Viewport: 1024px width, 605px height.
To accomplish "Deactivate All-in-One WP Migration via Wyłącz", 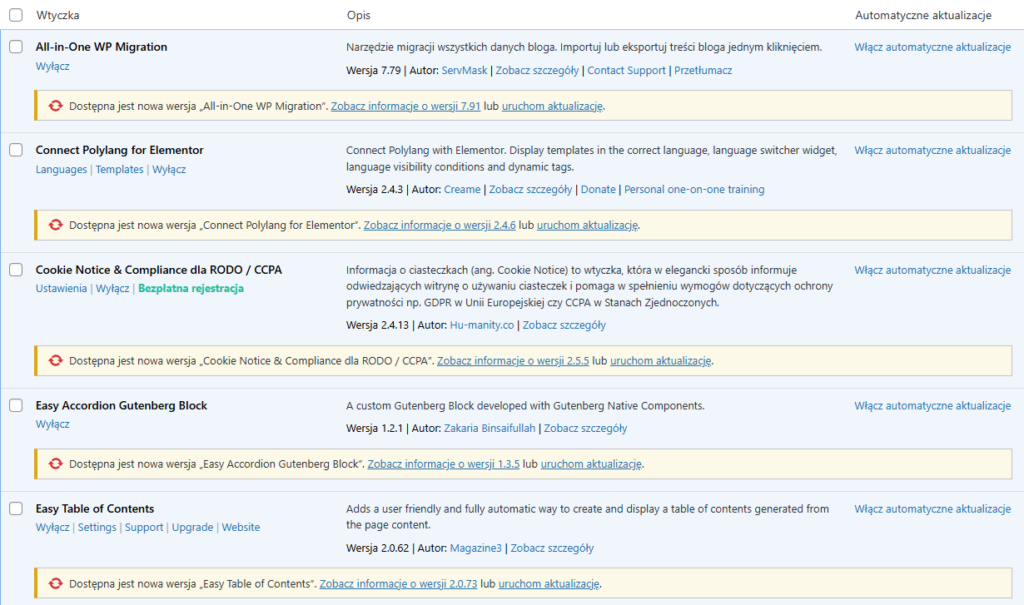I will (52, 66).
